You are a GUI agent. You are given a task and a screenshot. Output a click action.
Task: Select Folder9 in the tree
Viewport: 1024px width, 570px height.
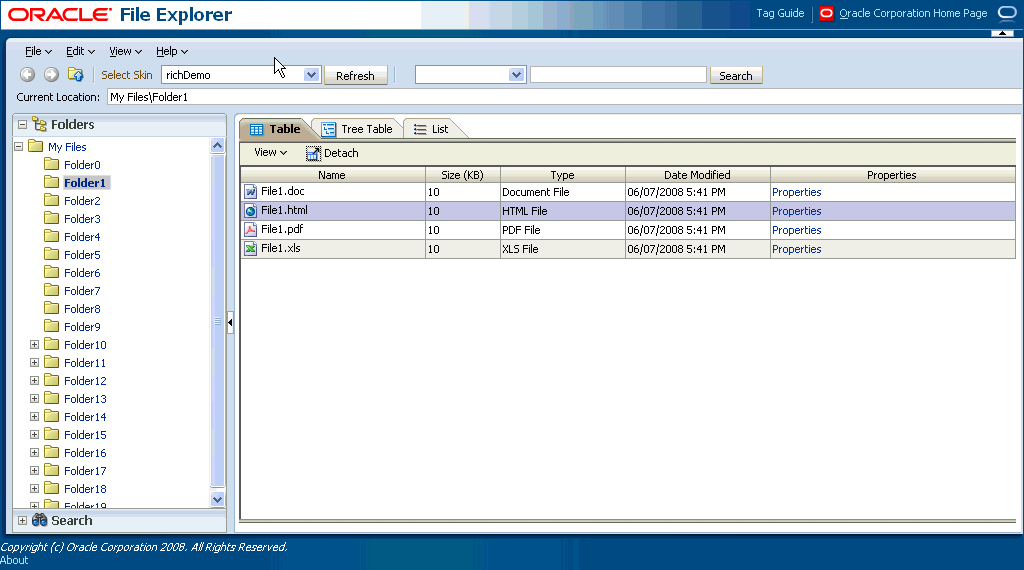point(82,326)
